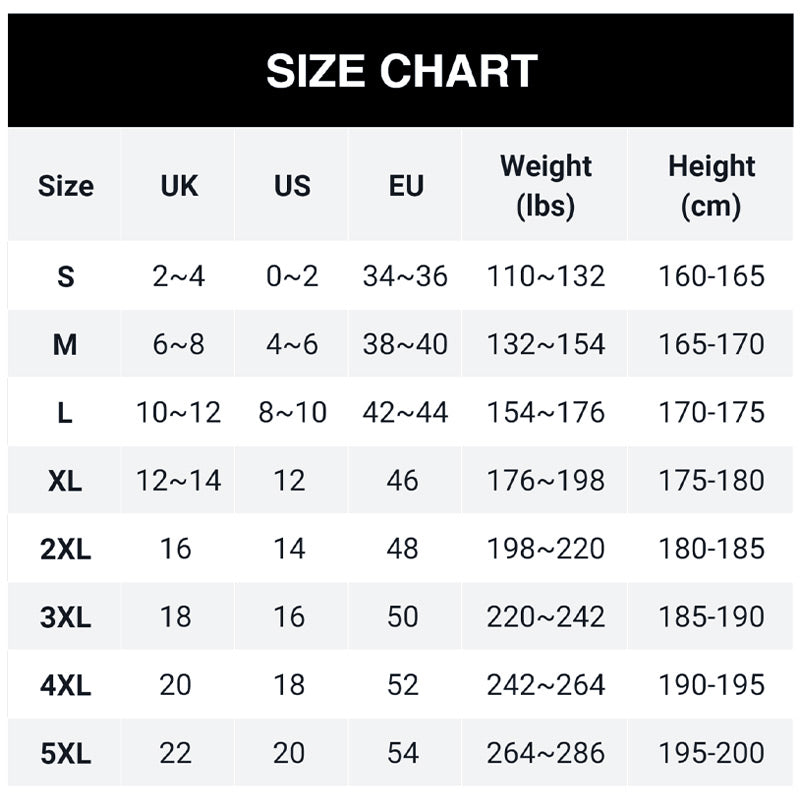Select the 3XL size row label

tap(66, 617)
